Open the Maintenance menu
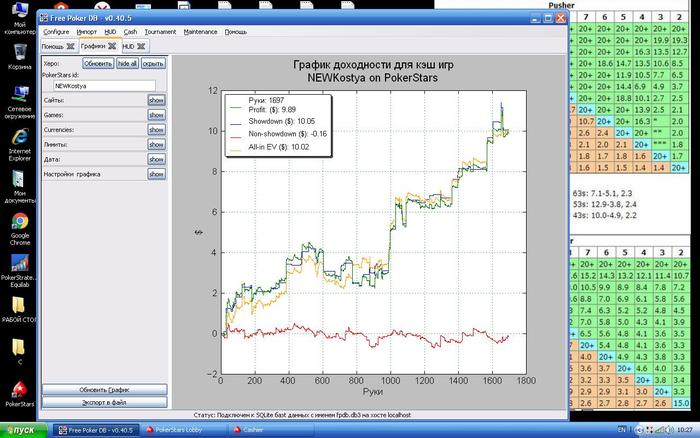Image resolution: width=700 pixels, height=438 pixels. (200, 32)
